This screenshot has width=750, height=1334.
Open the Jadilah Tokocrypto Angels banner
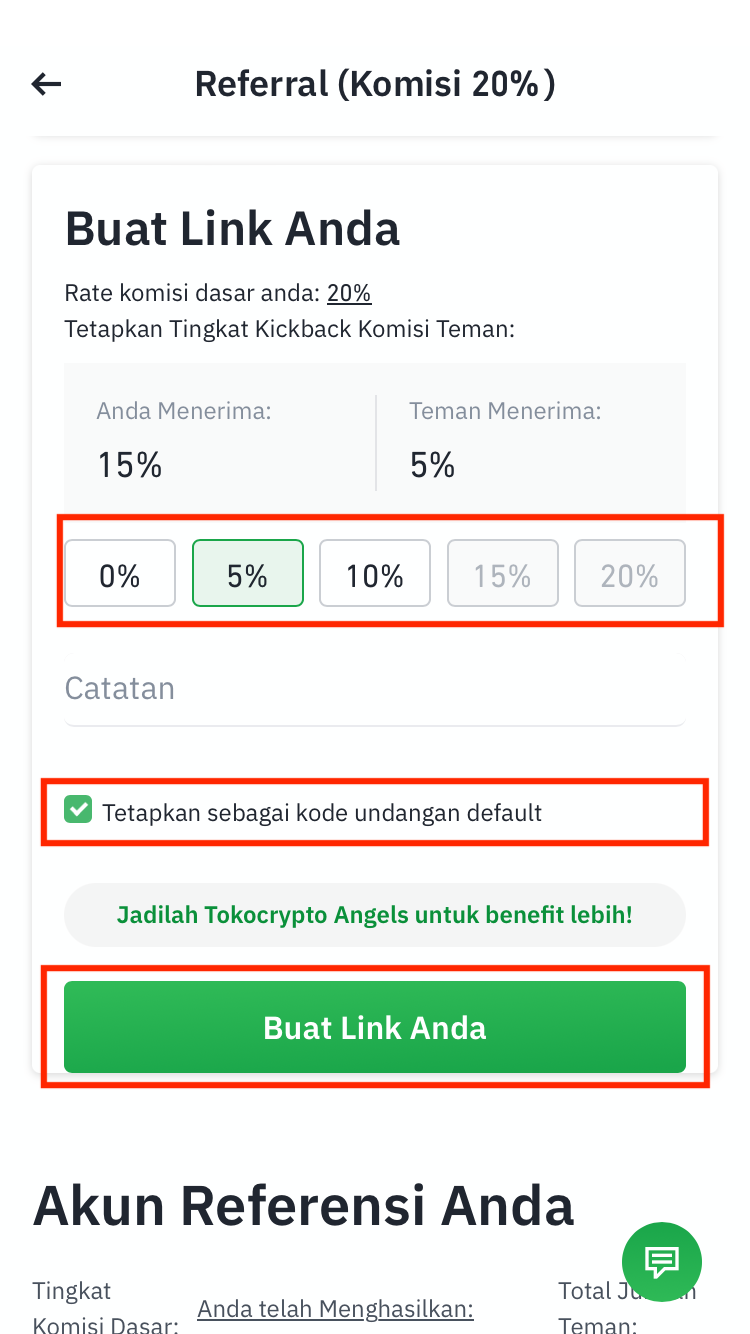pyautogui.click(x=375, y=915)
